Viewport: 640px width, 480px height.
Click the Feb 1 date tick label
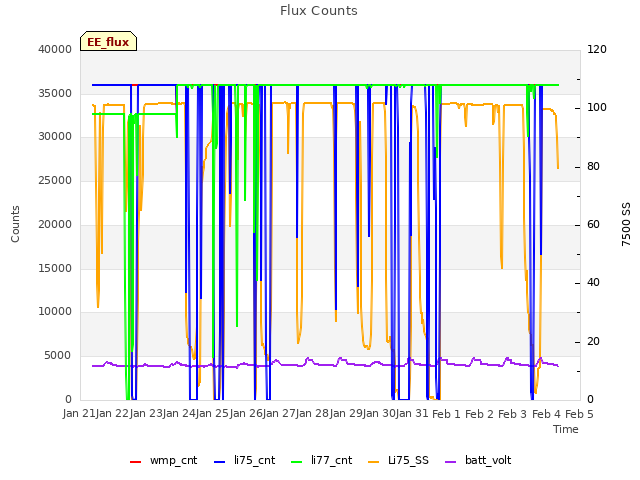coord(447,414)
